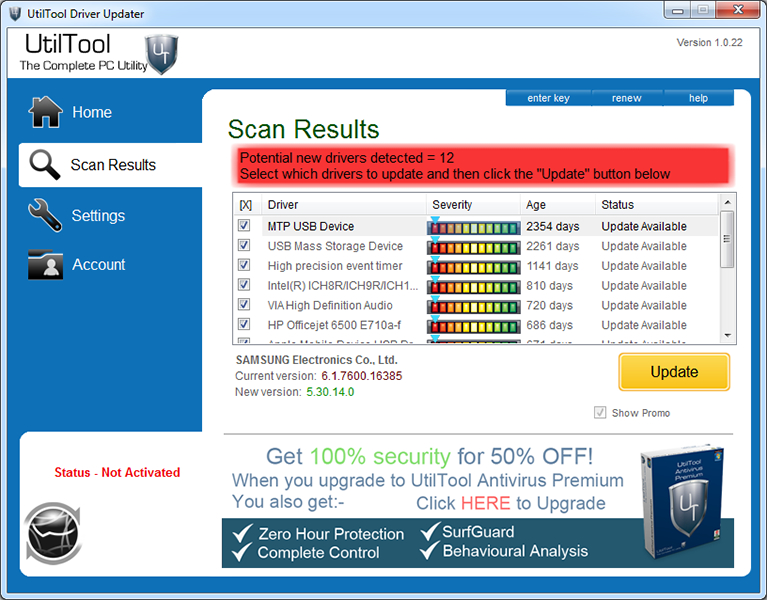This screenshot has height=600, width=767.
Task: Click the Antivirus Premium box image
Action: click(x=683, y=501)
